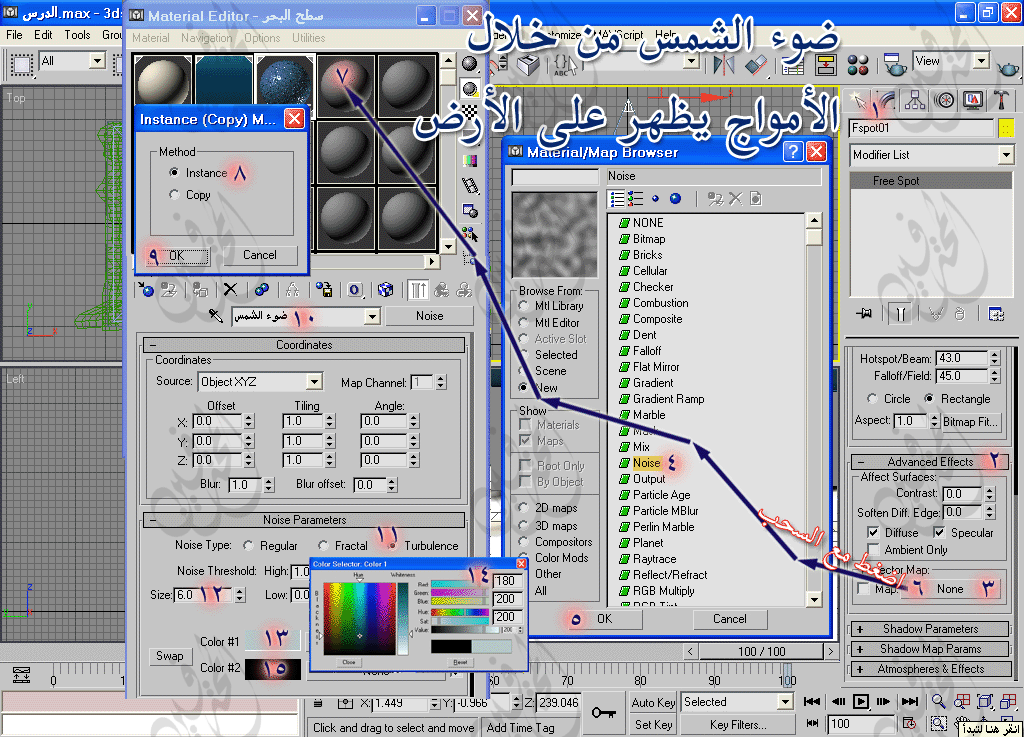
Task: Open Navigation menu in Material Editor
Action: (206, 38)
